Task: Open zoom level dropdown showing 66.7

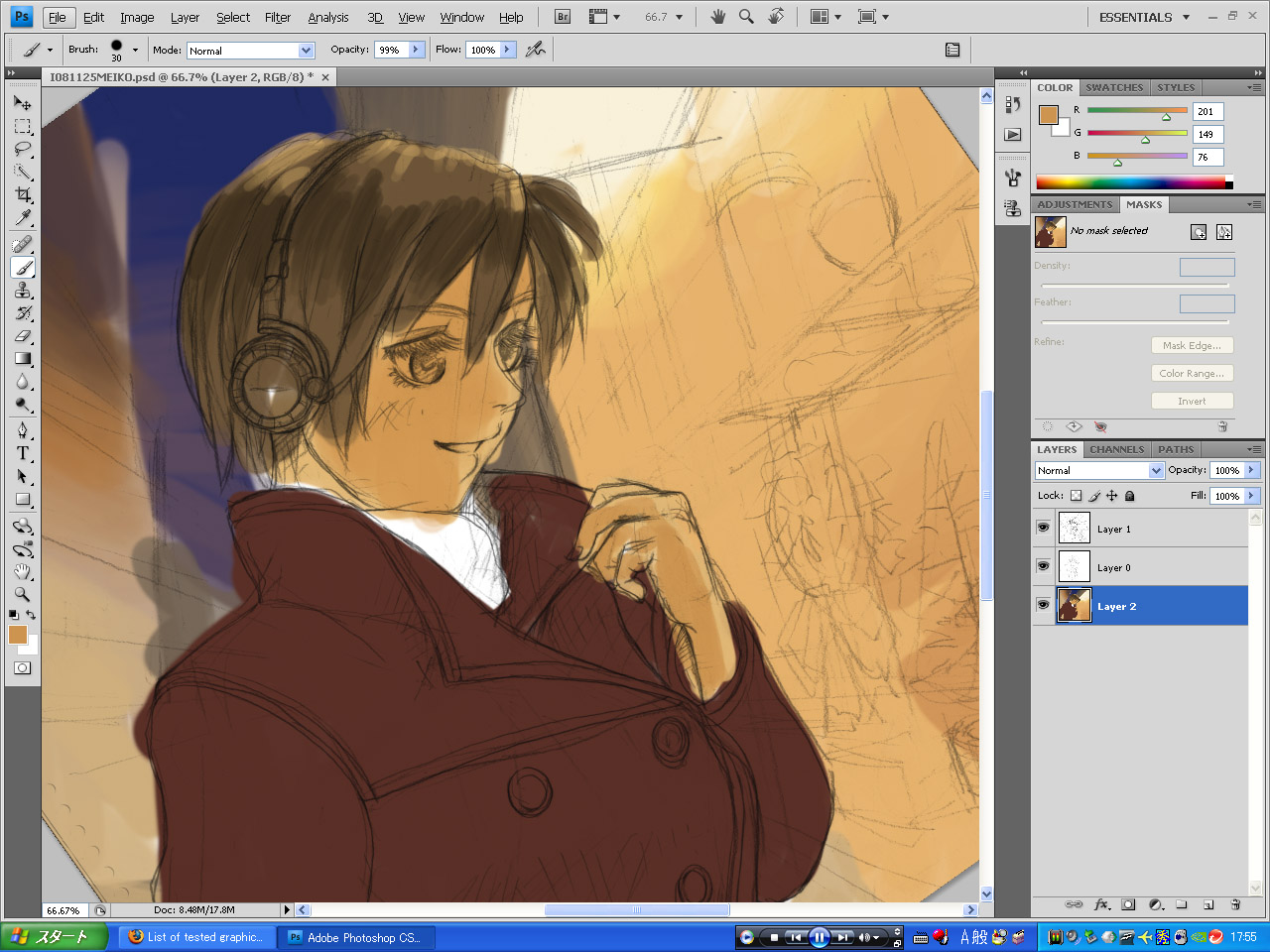Action: point(680,17)
